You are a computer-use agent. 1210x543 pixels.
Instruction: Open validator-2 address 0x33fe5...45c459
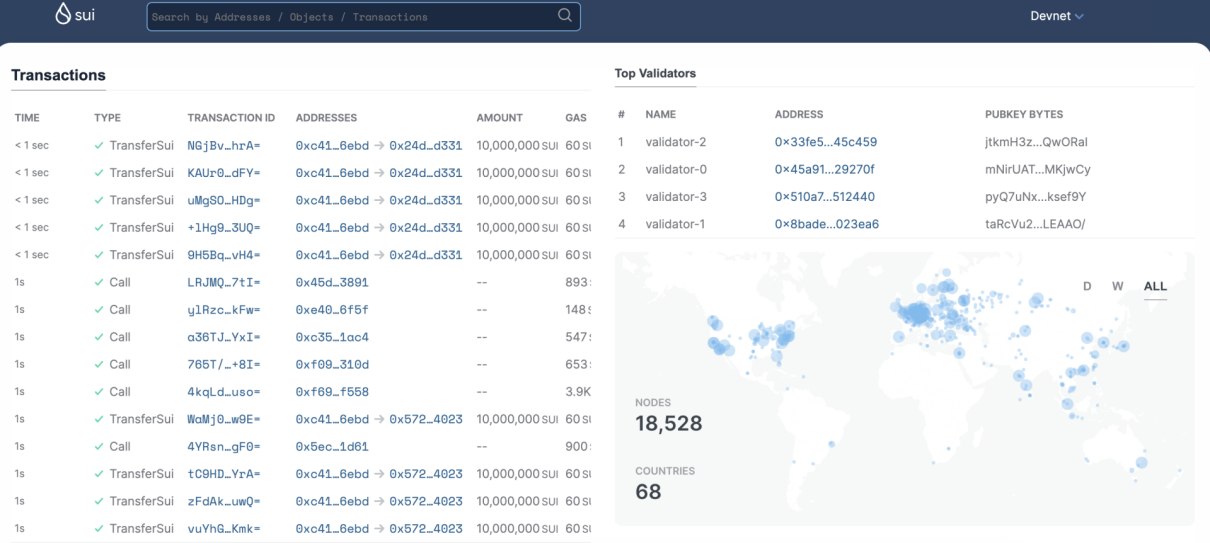pos(825,142)
